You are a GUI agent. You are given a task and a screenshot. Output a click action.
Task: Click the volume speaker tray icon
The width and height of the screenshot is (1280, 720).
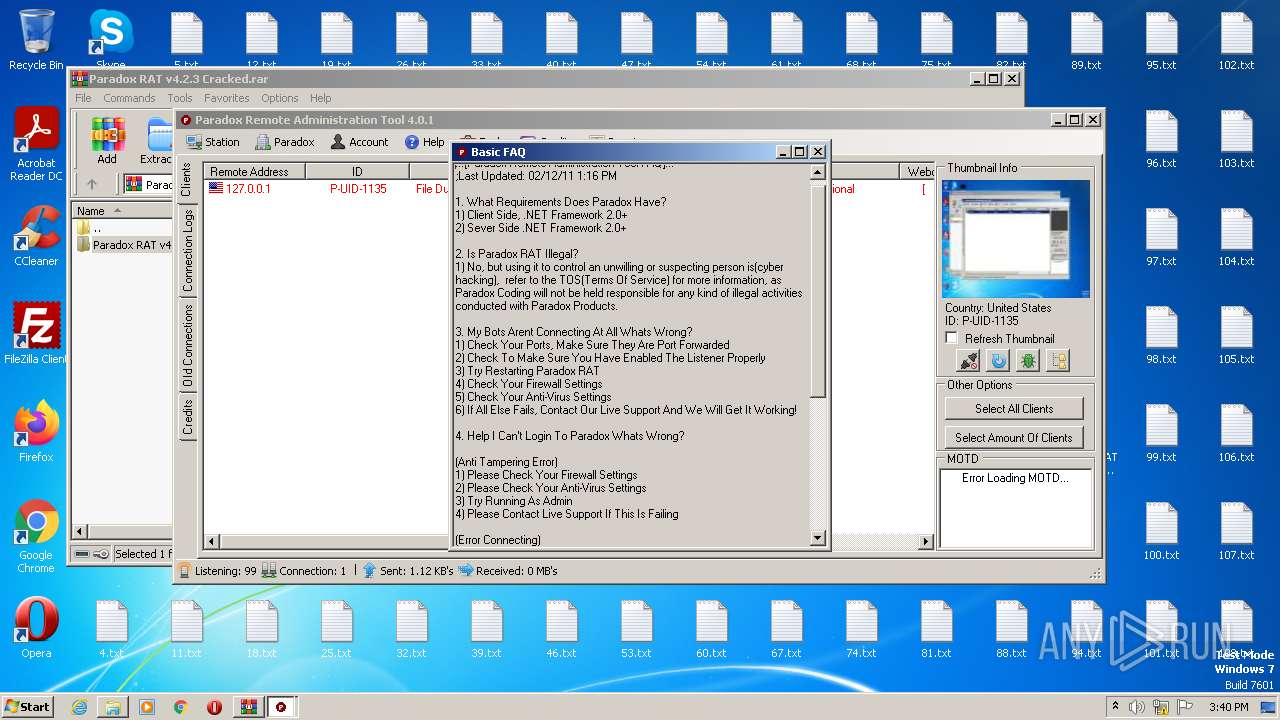pyautogui.click(x=1137, y=707)
